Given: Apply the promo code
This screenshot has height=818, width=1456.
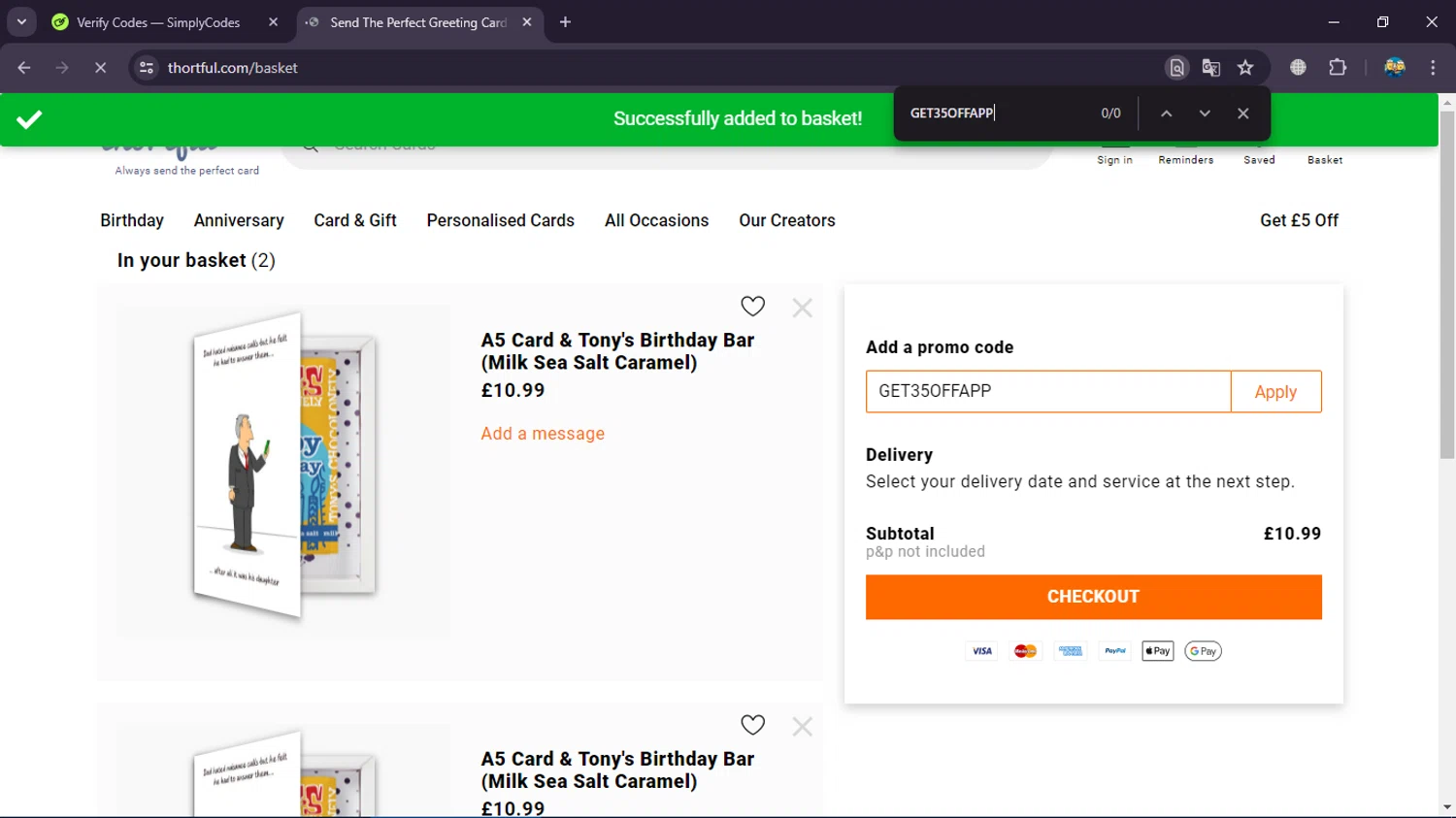Looking at the screenshot, I should coord(1274,392).
